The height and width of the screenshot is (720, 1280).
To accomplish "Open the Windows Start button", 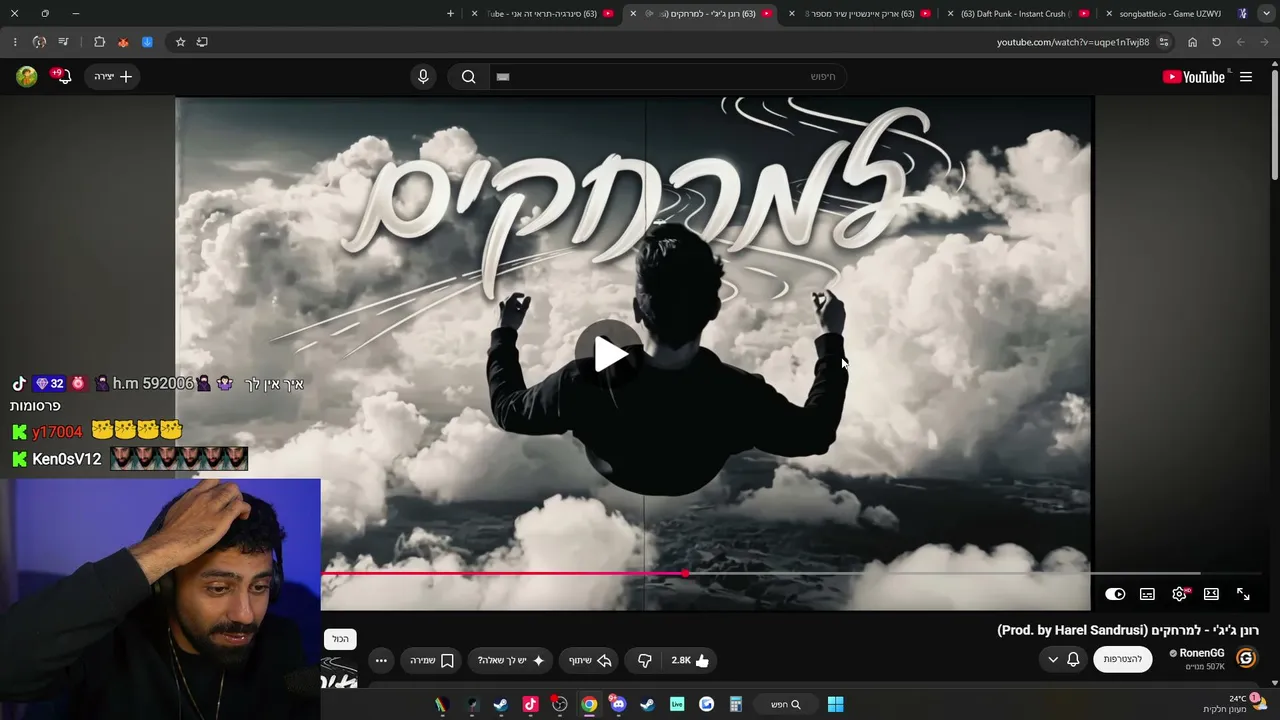I will tap(835, 704).
